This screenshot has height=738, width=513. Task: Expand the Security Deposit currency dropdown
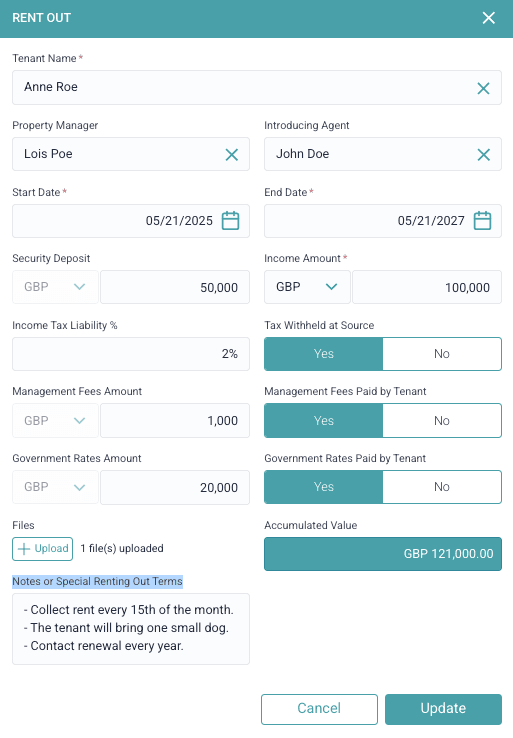[55, 287]
